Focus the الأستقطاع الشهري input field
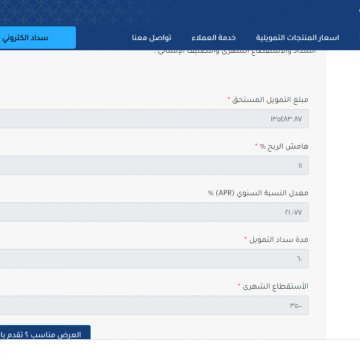 [154, 305]
